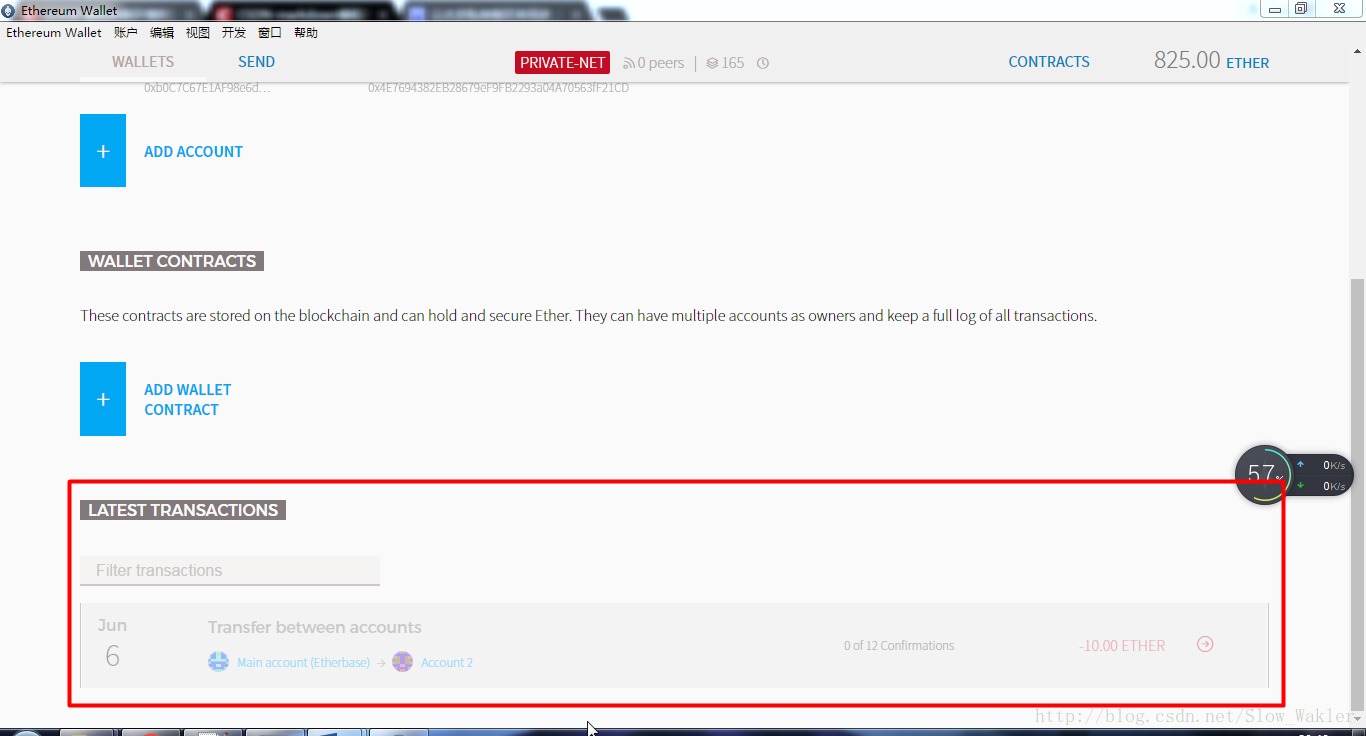Switch to the Contracts tab
Image resolution: width=1366 pixels, height=736 pixels.
pyautogui.click(x=1049, y=62)
